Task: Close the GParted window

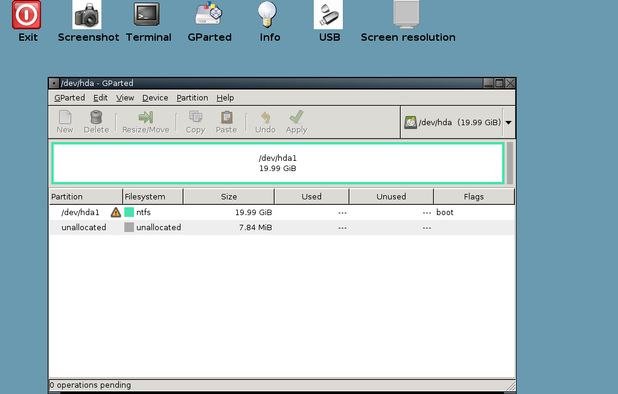Action: click(x=510, y=83)
